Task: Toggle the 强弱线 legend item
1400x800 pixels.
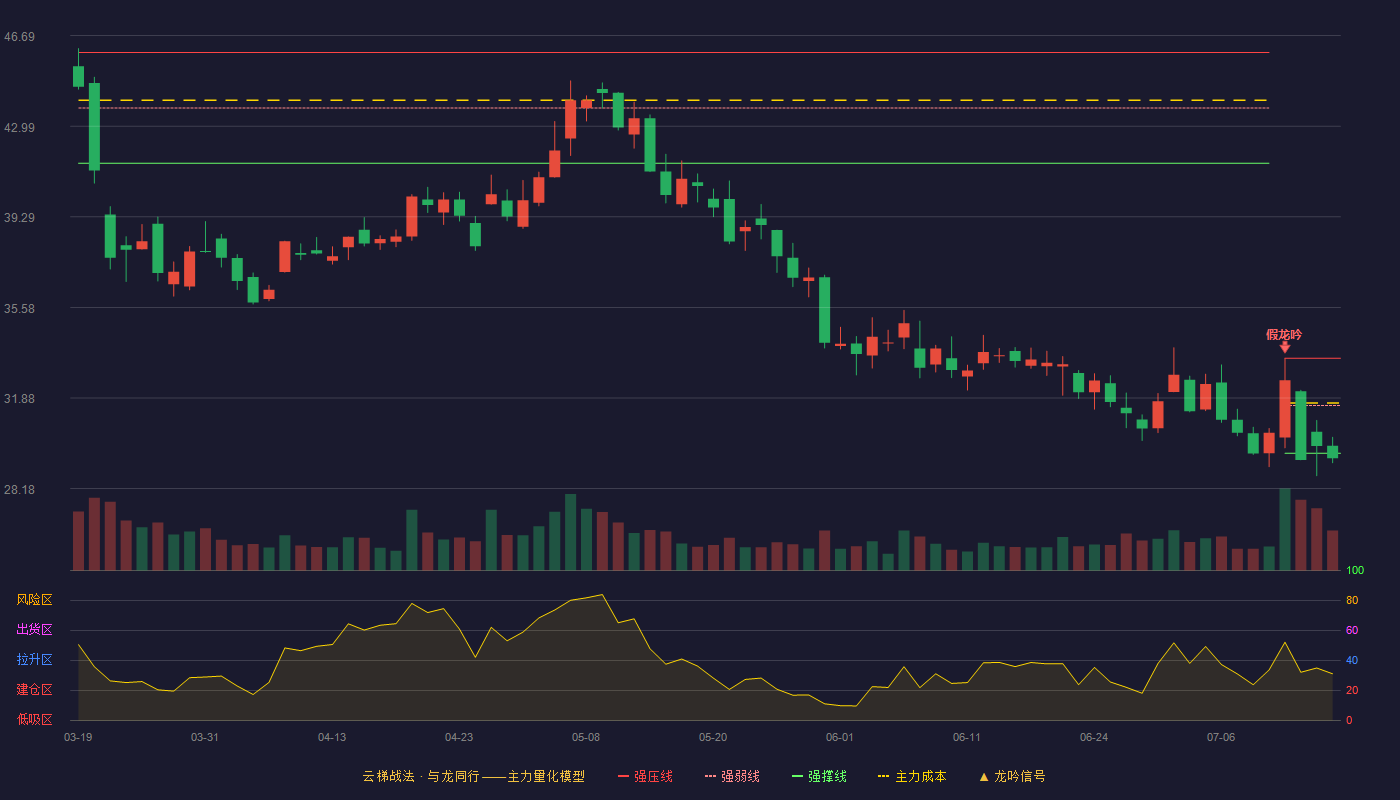Action: [x=732, y=776]
